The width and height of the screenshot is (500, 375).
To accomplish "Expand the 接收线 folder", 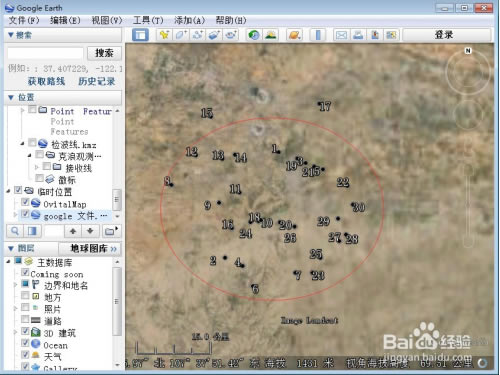I will click(x=37, y=167).
